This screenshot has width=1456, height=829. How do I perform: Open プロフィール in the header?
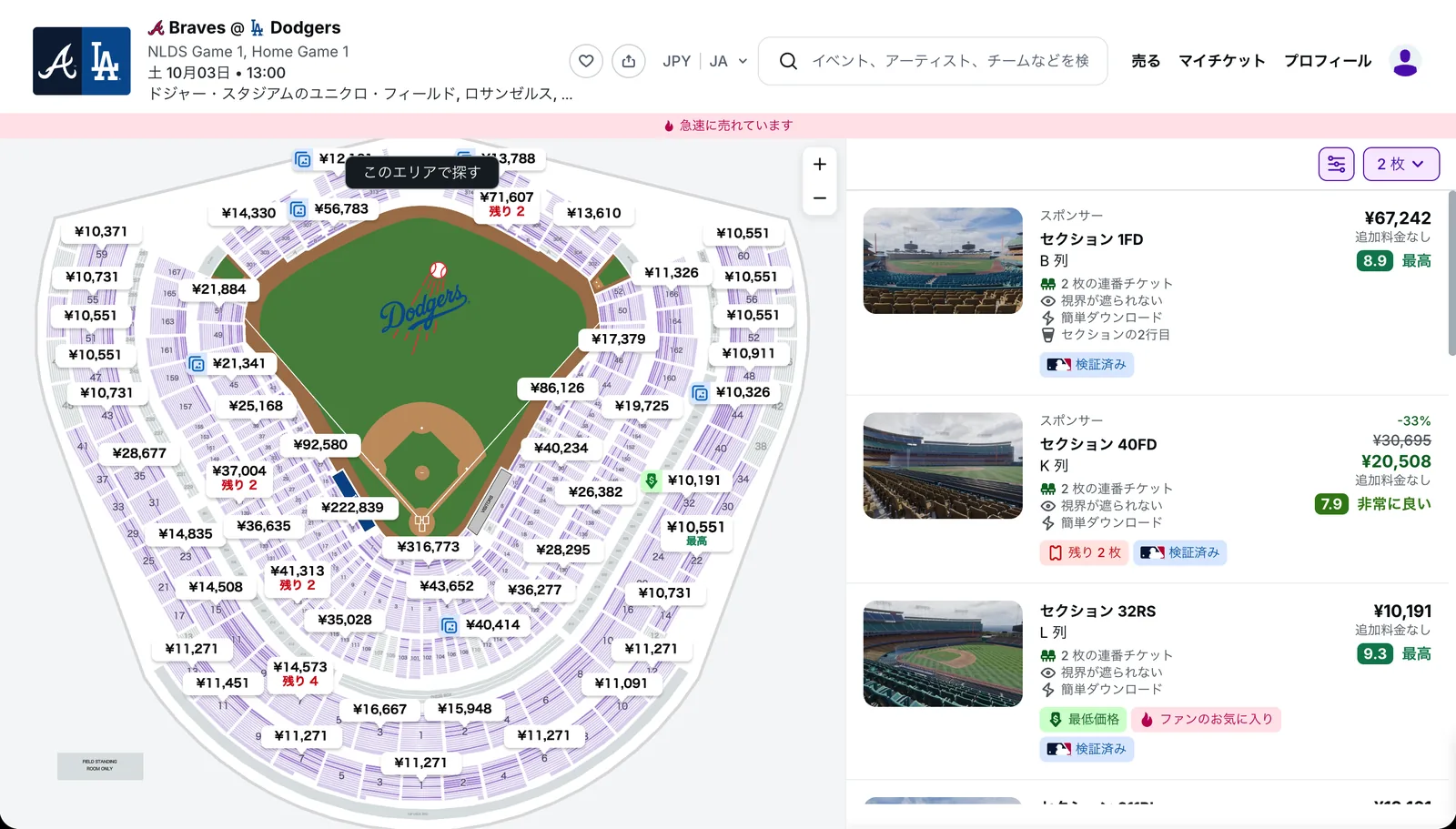tap(1328, 61)
